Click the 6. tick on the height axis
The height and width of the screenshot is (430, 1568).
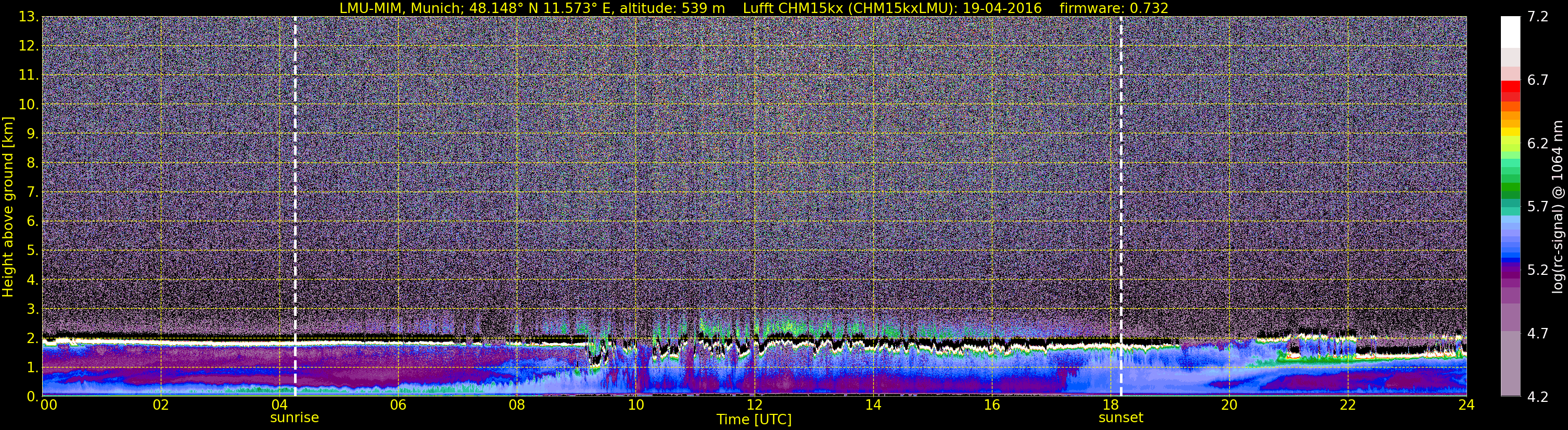(x=32, y=222)
